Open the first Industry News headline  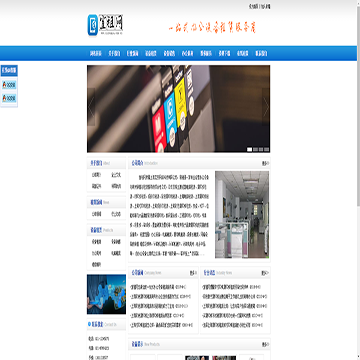tap(225, 287)
